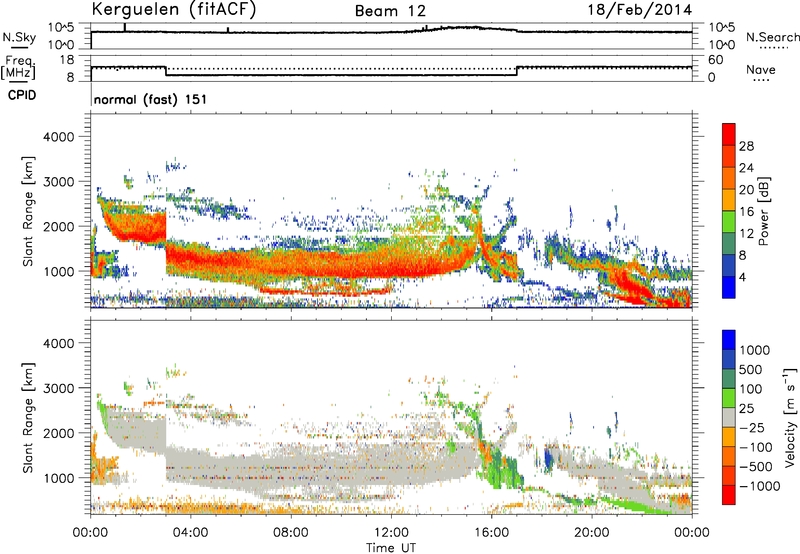800x554 pixels.
Task: Pick the light green segment of velocity colorbar
Action: point(729,398)
